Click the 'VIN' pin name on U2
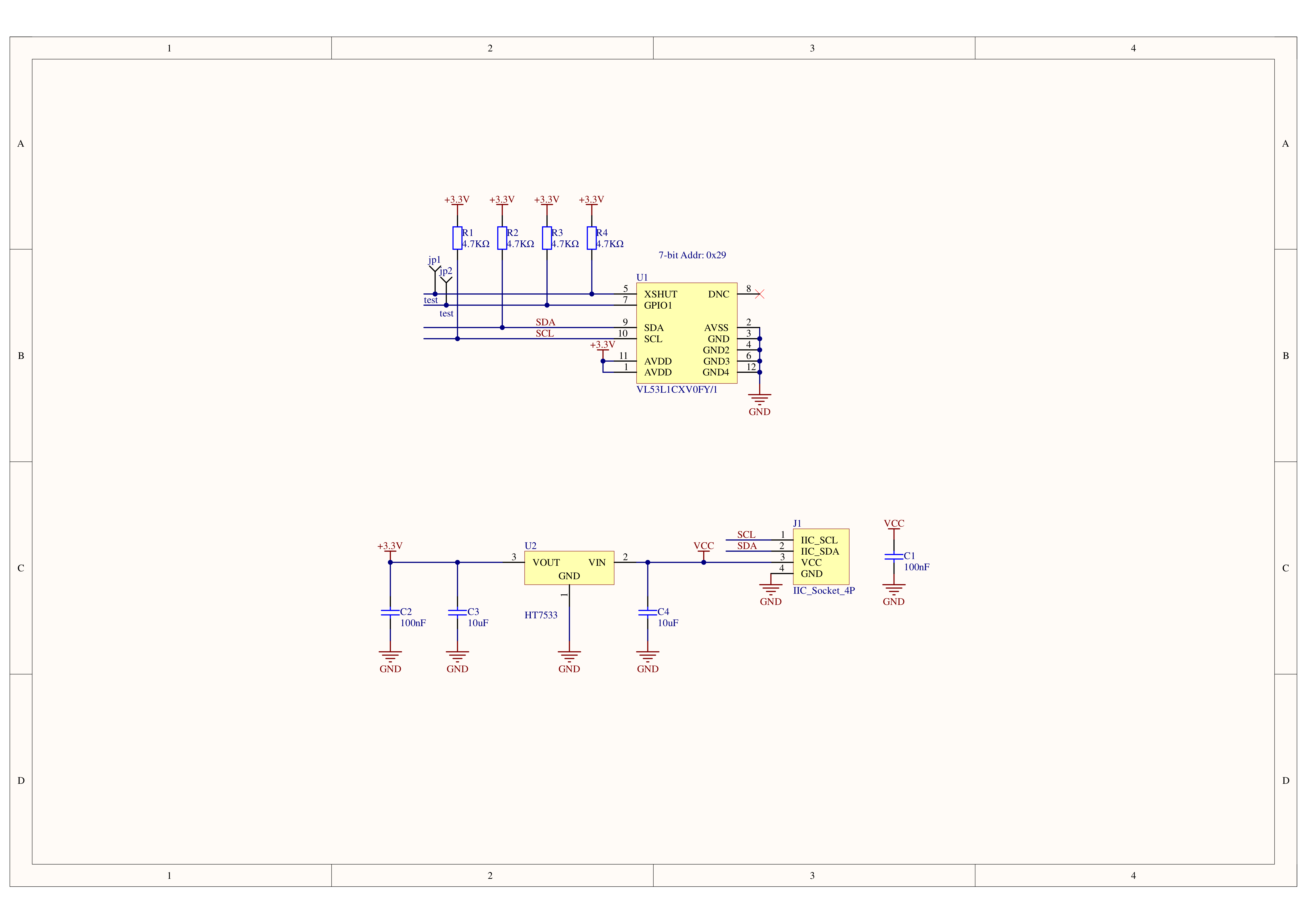1308x924 pixels. pos(597,563)
